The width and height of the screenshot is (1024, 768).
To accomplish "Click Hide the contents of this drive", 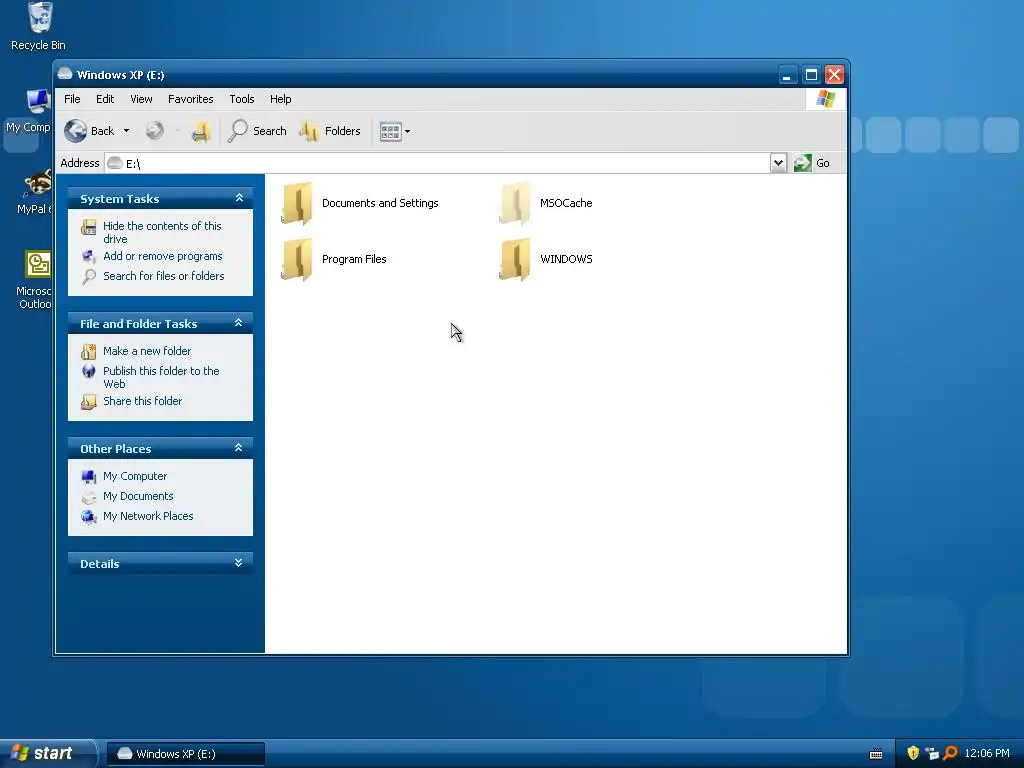I will [162, 232].
